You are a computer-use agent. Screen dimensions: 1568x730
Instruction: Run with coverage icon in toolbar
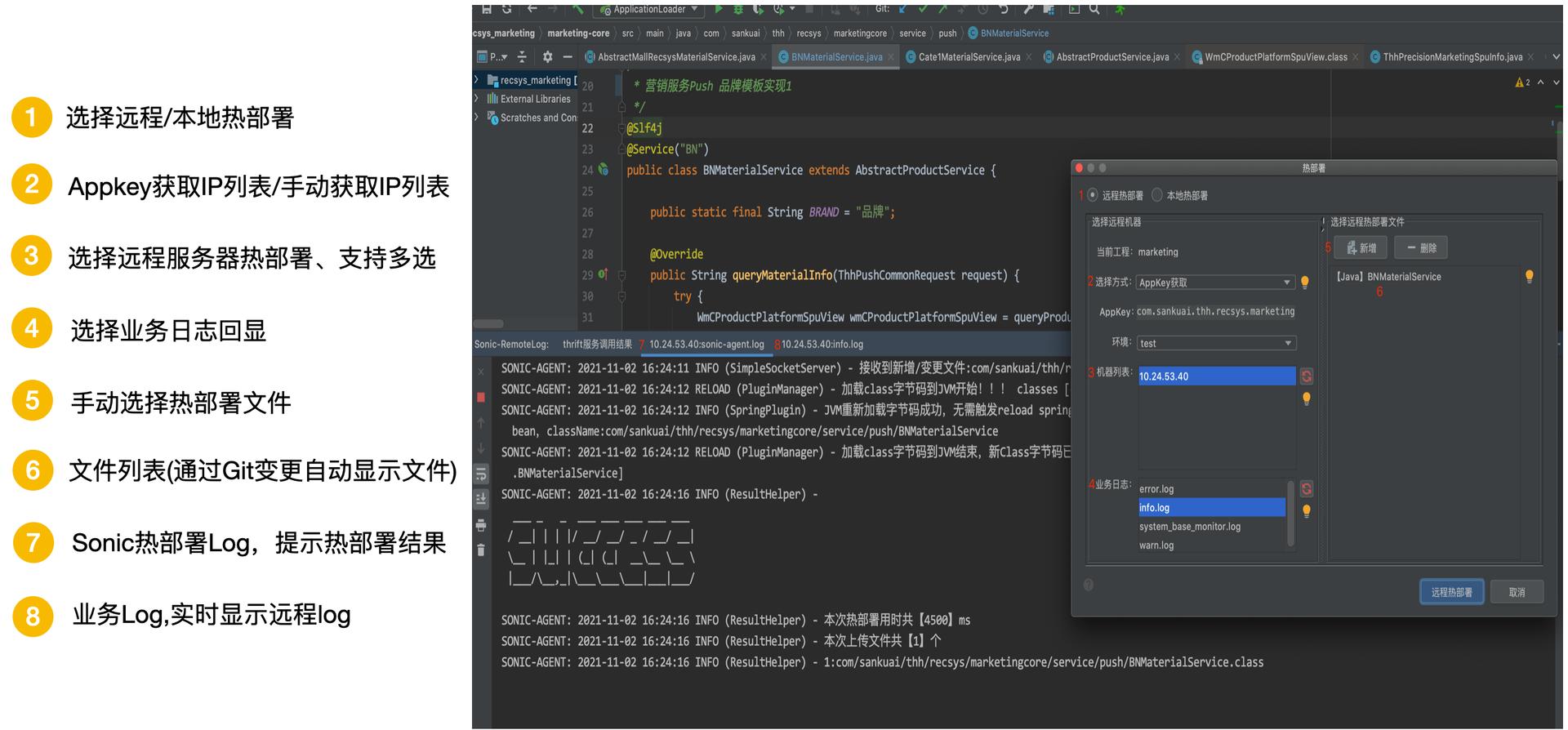coord(759,9)
